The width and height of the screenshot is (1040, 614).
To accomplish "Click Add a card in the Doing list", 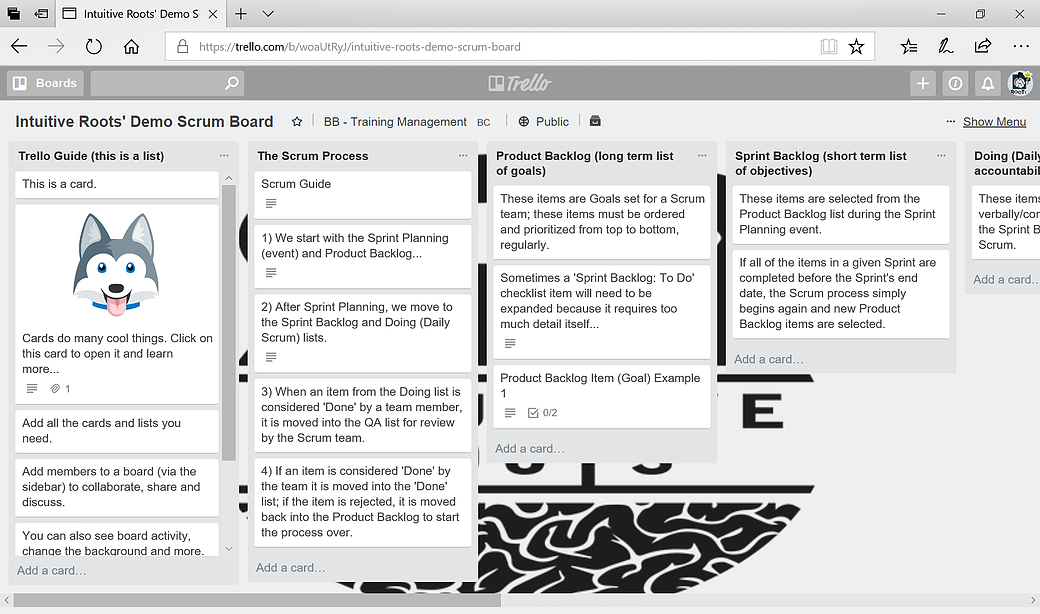I will pyautogui.click(x=1005, y=280).
